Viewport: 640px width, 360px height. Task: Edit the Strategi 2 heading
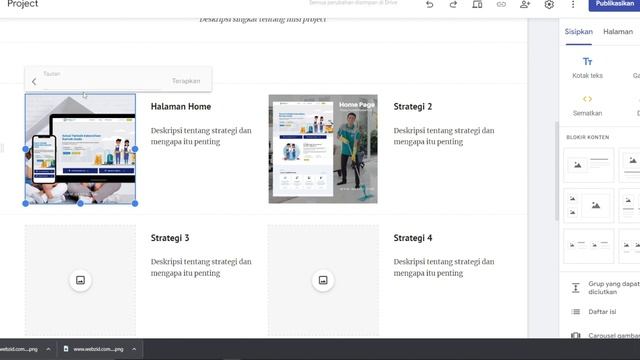pos(413,107)
